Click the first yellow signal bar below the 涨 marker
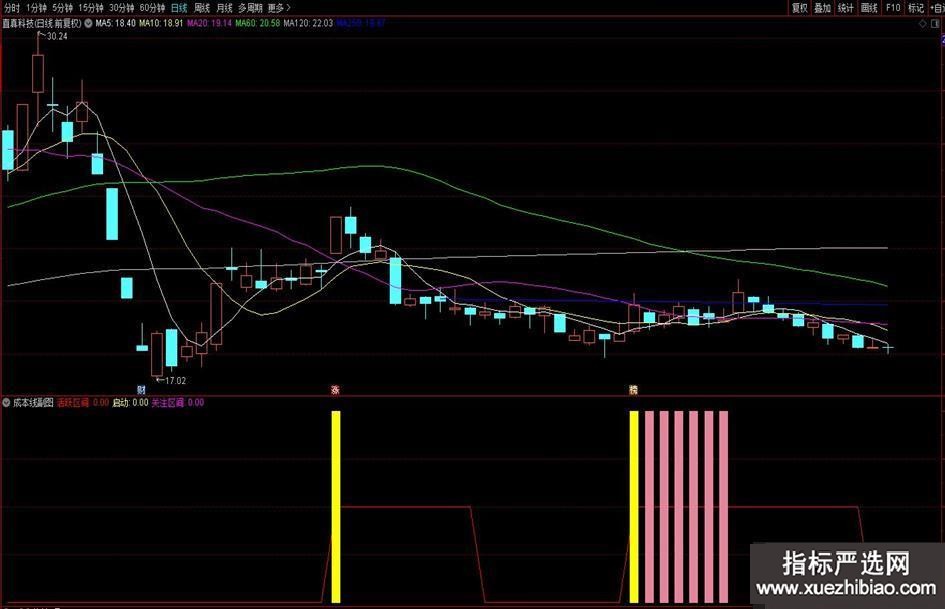This screenshot has height=609, width=945. [x=336, y=506]
